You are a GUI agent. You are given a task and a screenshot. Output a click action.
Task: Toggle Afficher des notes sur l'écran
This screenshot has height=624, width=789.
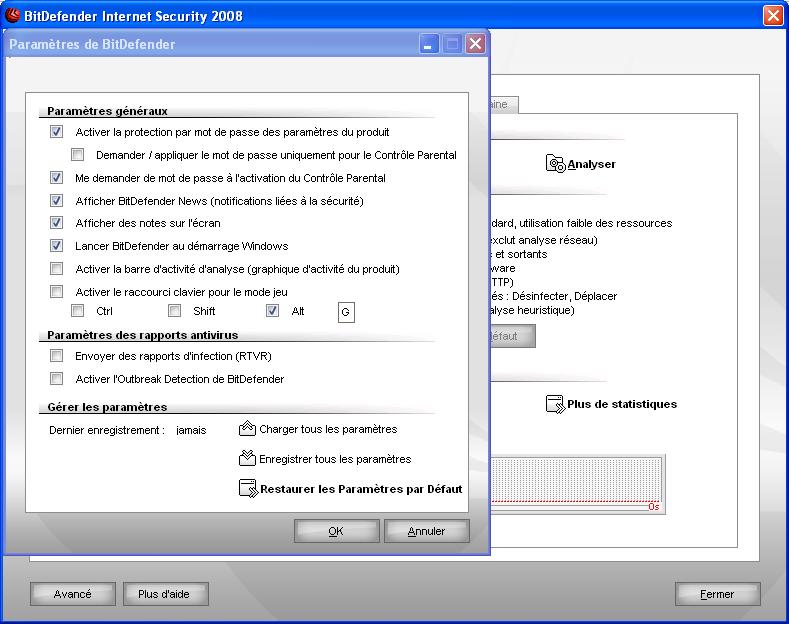[x=56, y=223]
